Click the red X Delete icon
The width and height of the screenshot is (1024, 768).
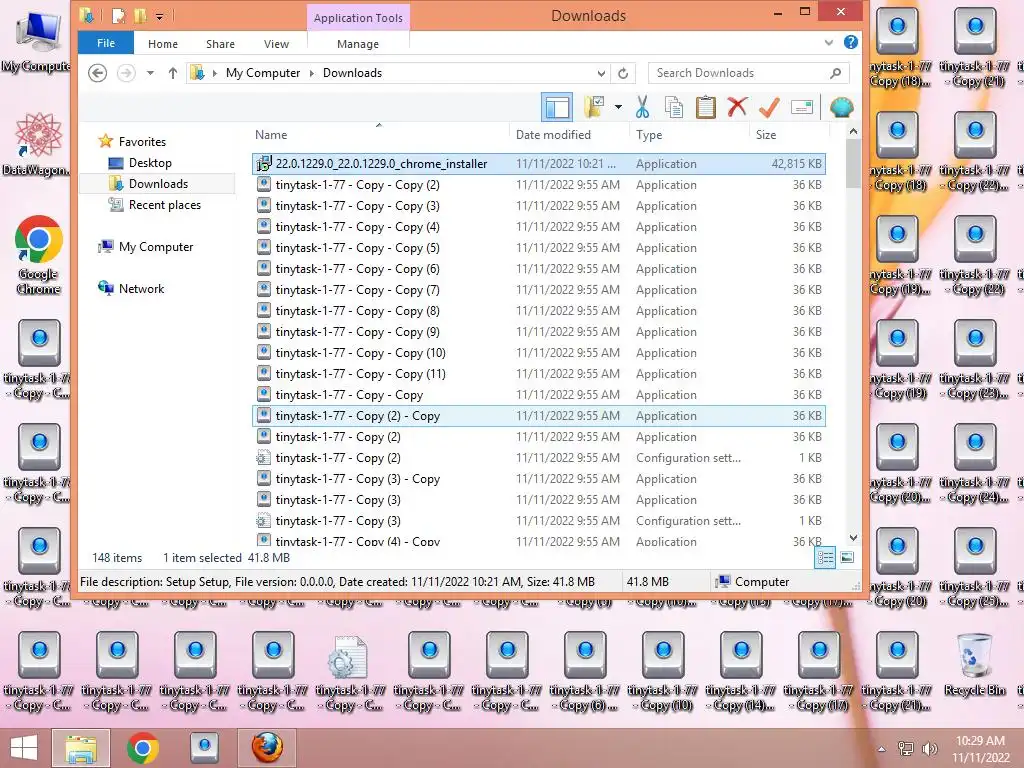click(737, 106)
